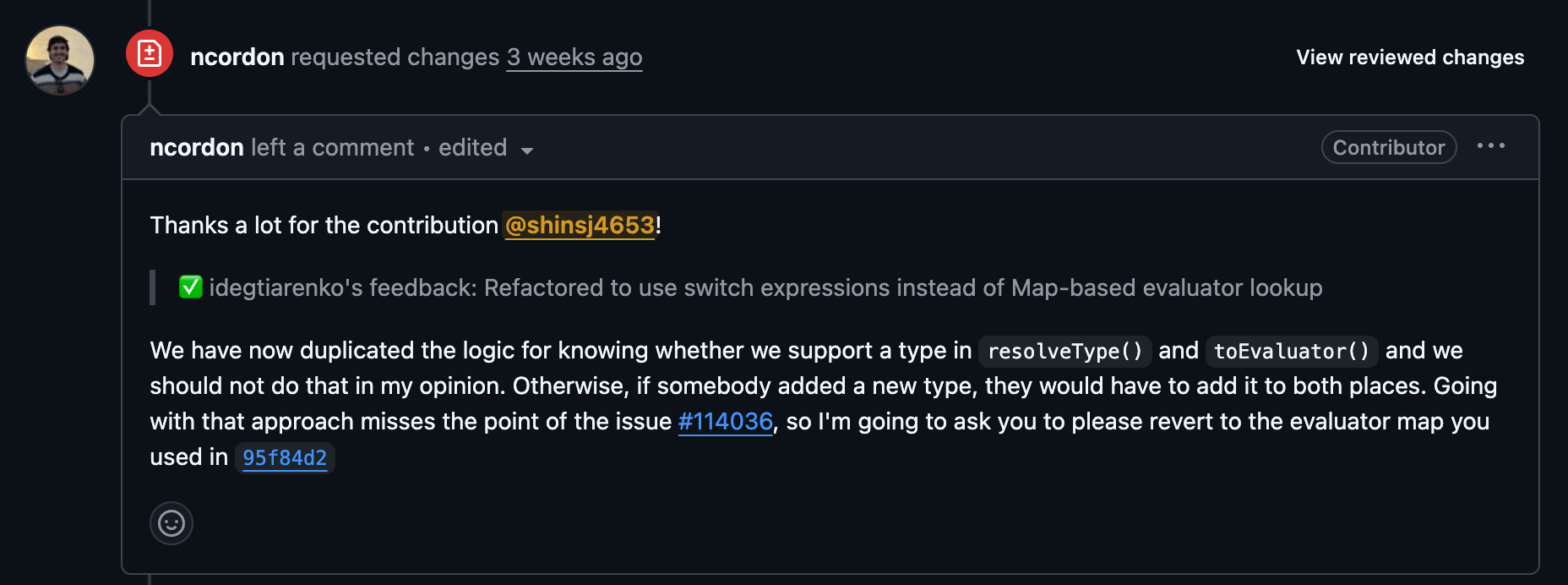Open the add reaction smiley button

tap(171, 523)
